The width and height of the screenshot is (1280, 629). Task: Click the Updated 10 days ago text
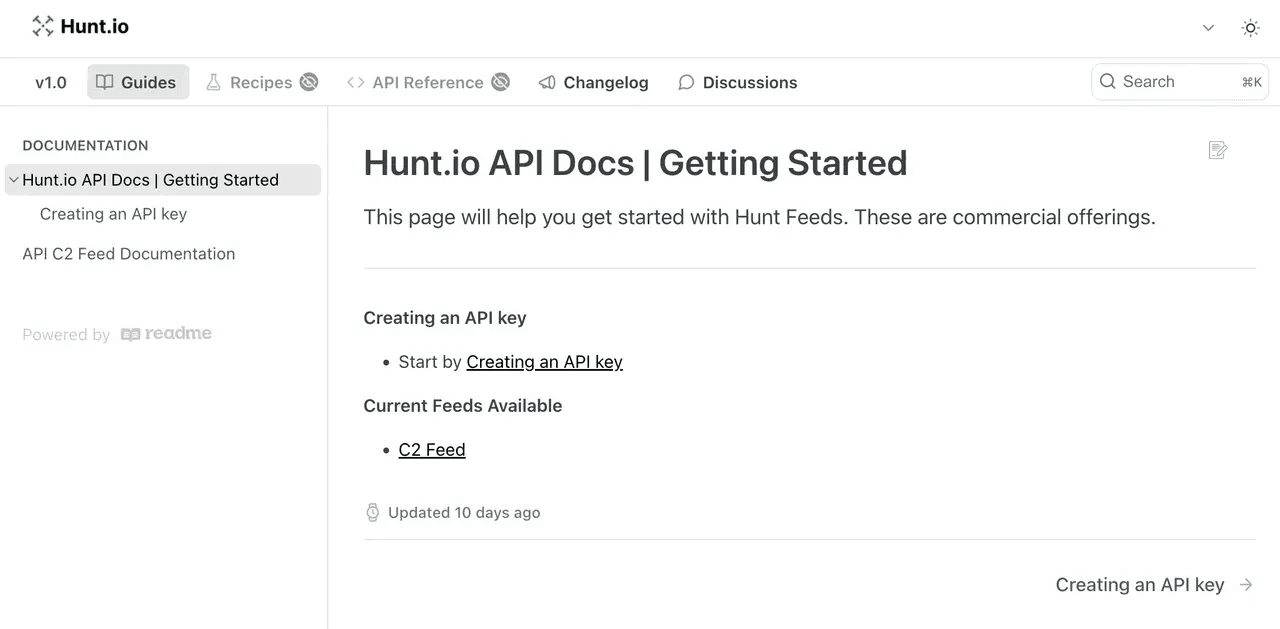(x=464, y=513)
